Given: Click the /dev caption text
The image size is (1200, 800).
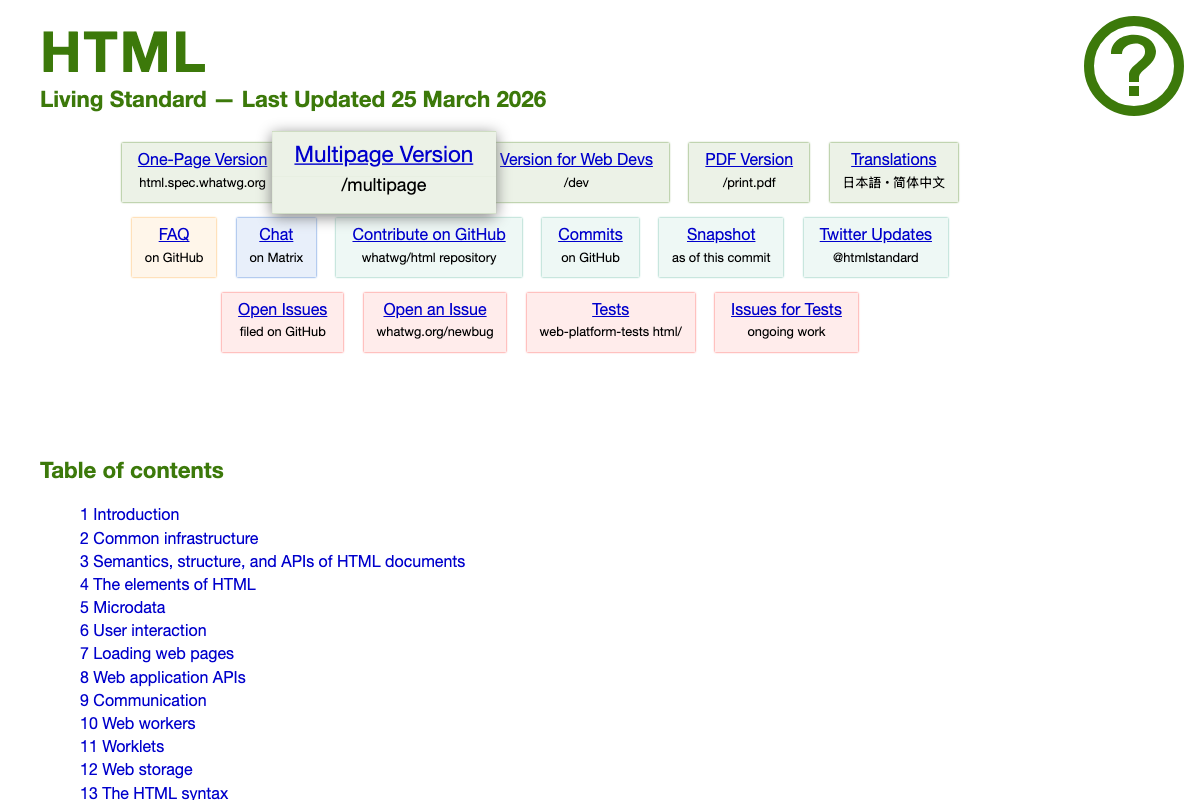Looking at the screenshot, I should click(576, 183).
